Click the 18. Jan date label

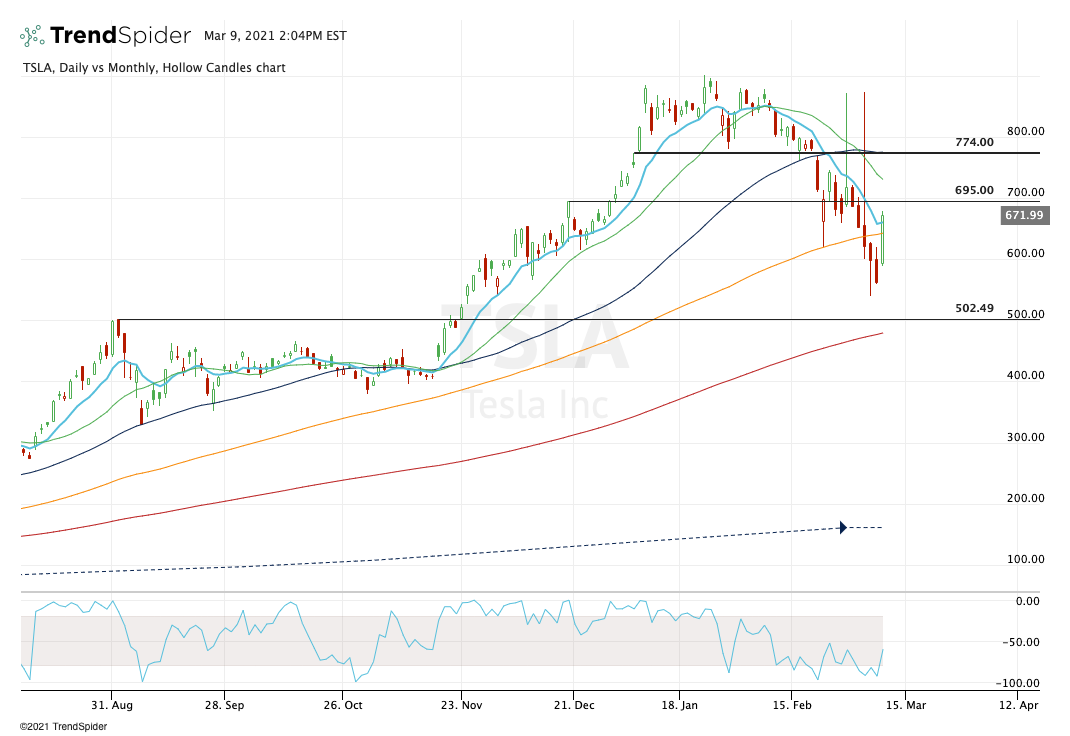pyautogui.click(x=679, y=705)
